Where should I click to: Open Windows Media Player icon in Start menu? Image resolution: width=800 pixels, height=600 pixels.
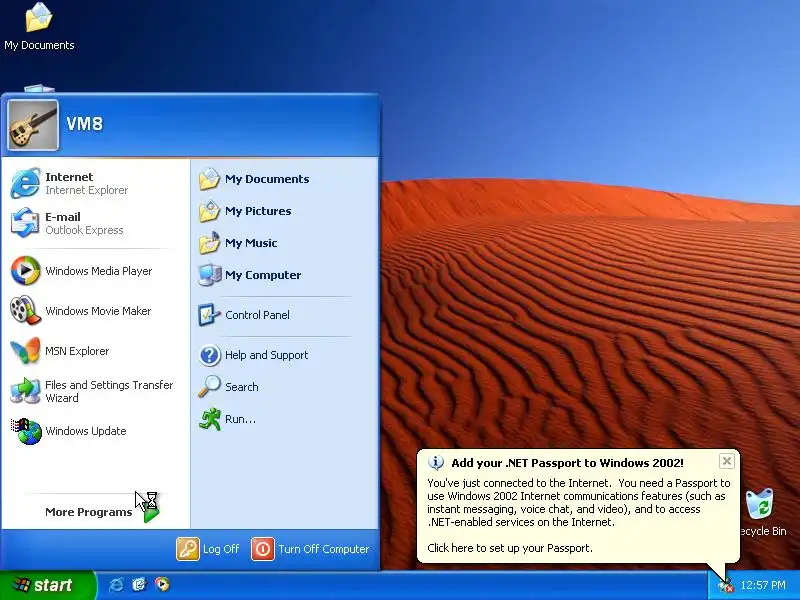26,270
